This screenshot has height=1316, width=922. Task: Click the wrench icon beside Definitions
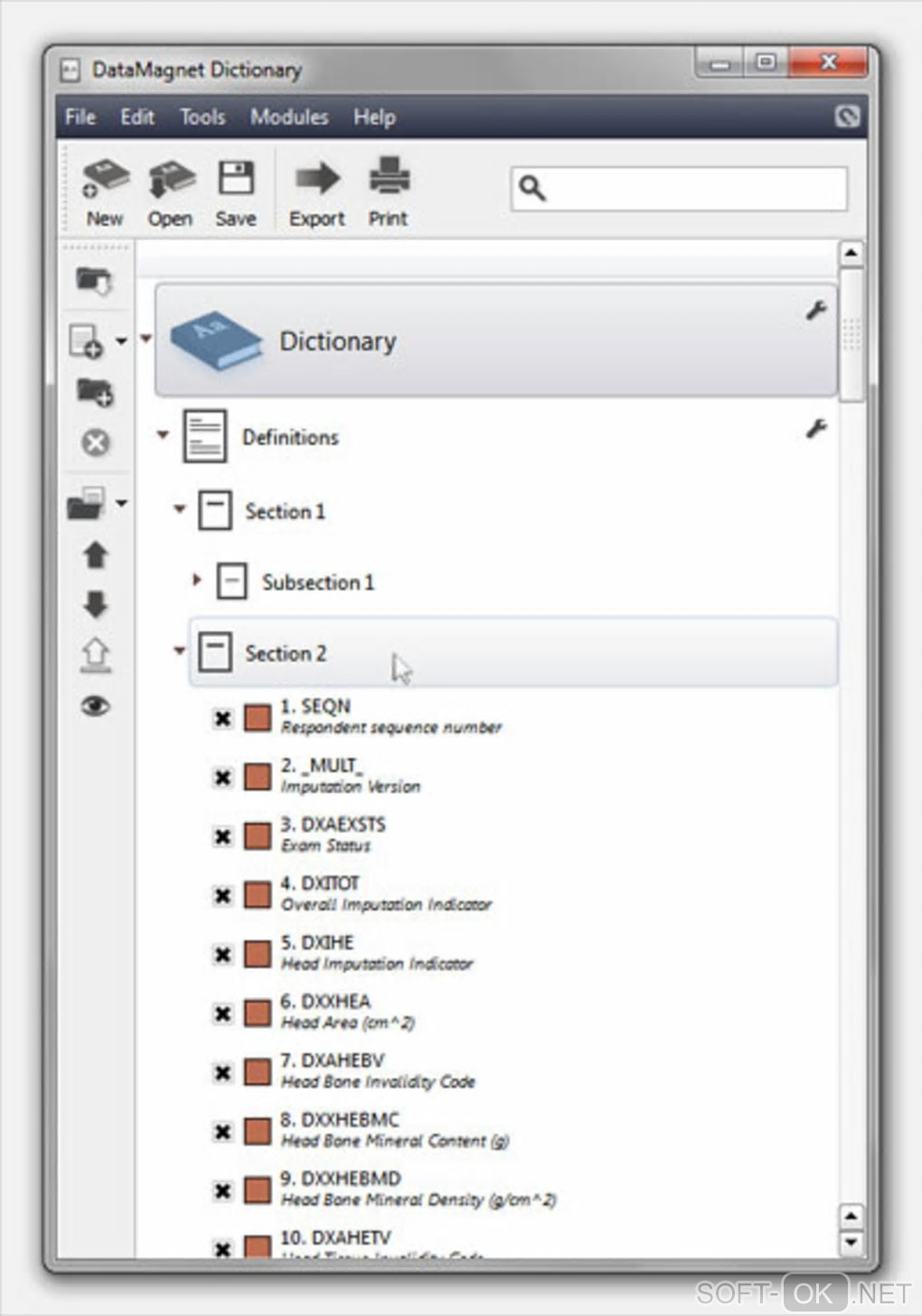[815, 428]
